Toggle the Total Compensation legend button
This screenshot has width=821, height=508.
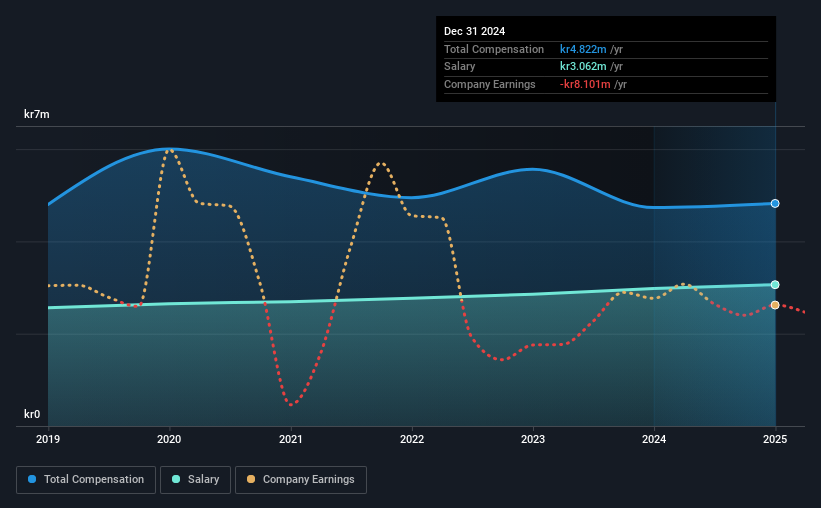[86, 480]
